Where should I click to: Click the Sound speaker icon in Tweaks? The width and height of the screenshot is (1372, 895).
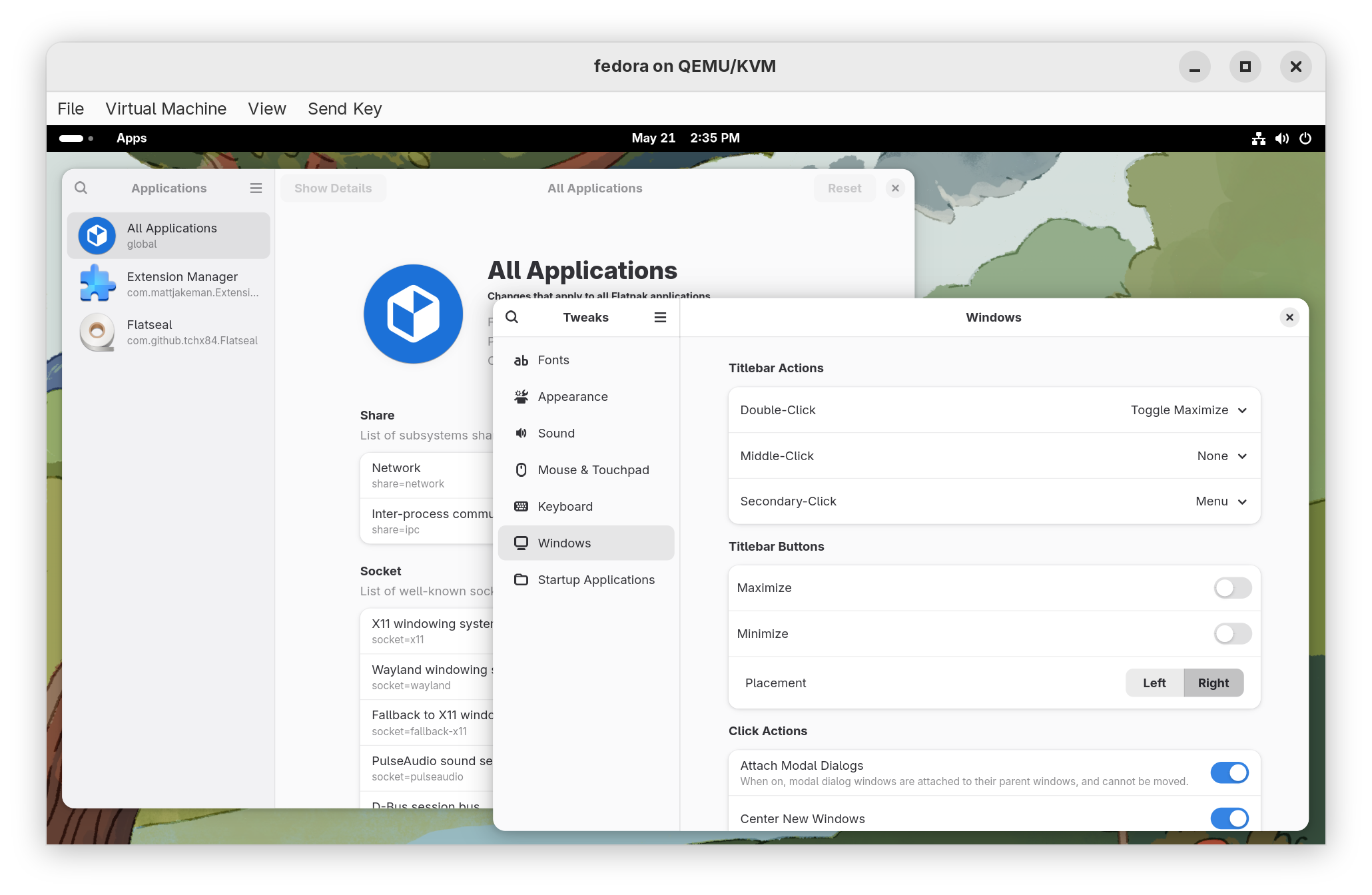tap(521, 434)
